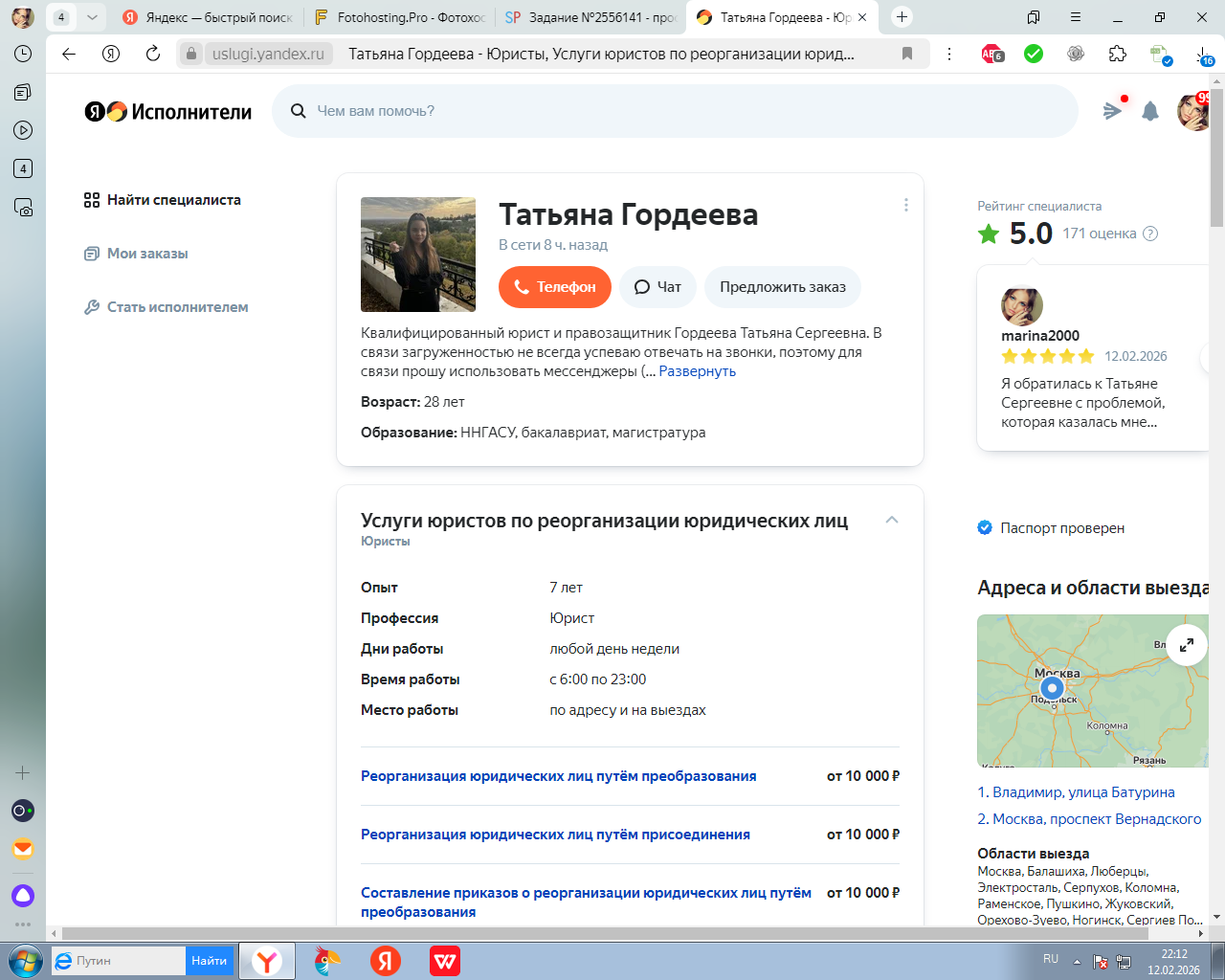
Task: Click the notifications bell icon
Action: pos(1150,112)
